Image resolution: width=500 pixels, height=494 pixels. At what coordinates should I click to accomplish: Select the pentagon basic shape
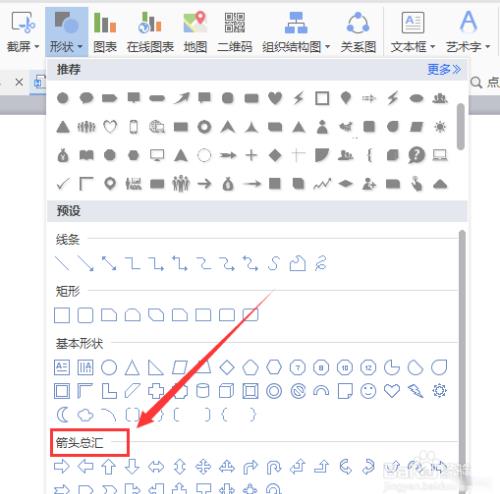click(x=250, y=367)
